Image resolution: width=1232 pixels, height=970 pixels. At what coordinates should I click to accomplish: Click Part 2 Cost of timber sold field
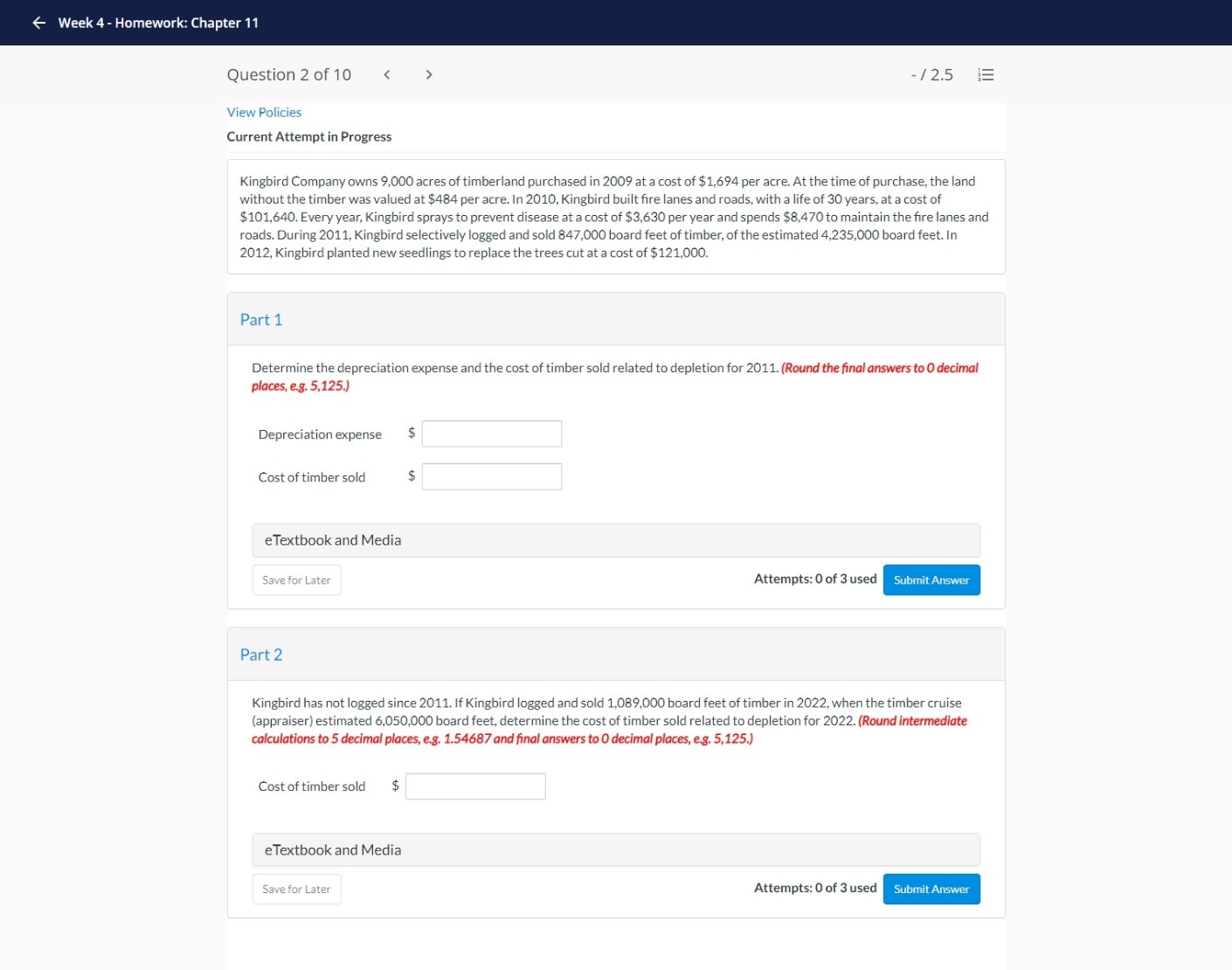[475, 786]
